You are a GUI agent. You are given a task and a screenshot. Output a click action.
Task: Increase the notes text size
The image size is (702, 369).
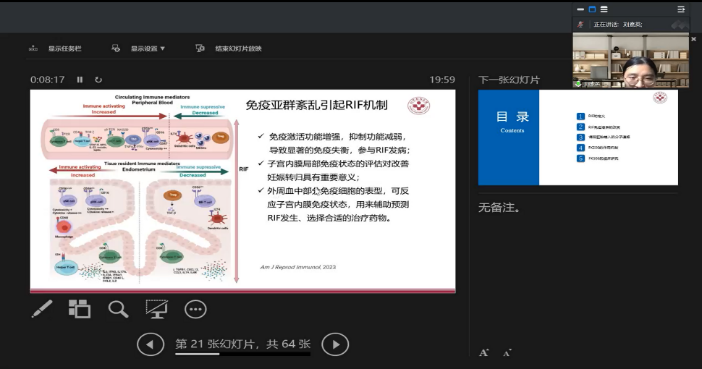click(x=484, y=353)
